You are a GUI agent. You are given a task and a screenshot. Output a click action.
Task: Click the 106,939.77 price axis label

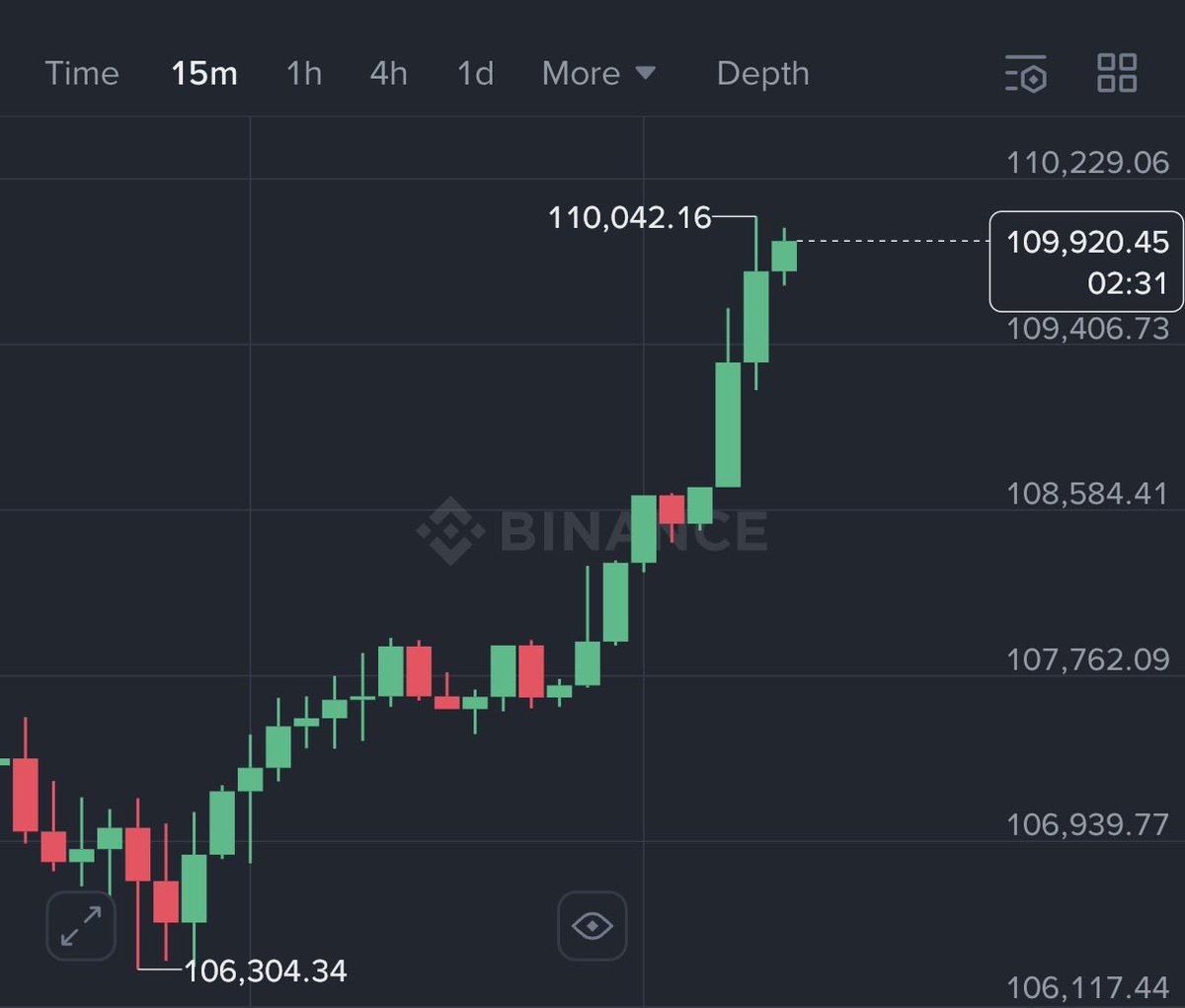(x=1087, y=823)
